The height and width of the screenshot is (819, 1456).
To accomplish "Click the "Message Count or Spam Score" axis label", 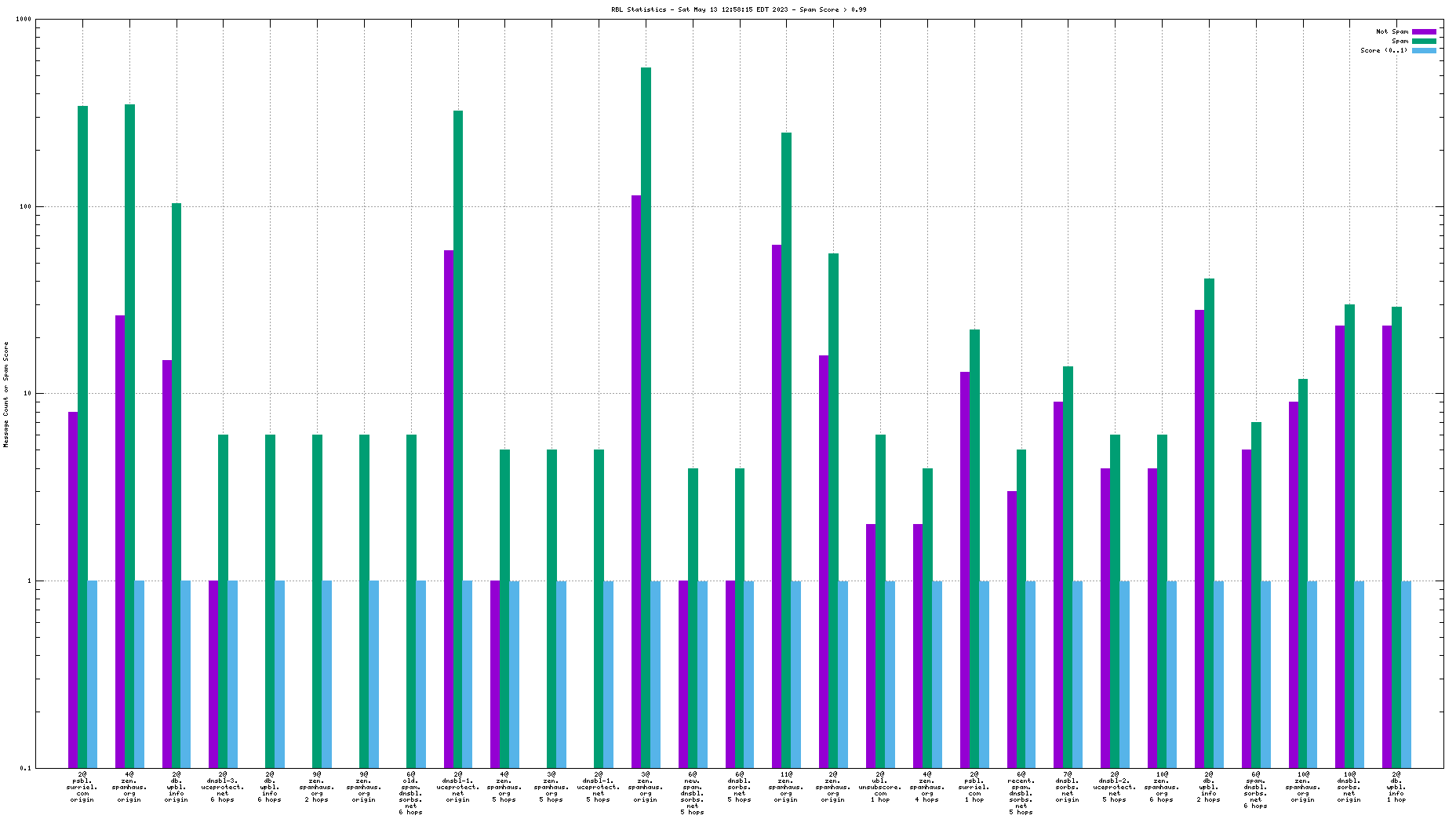I will tap(6, 395).
